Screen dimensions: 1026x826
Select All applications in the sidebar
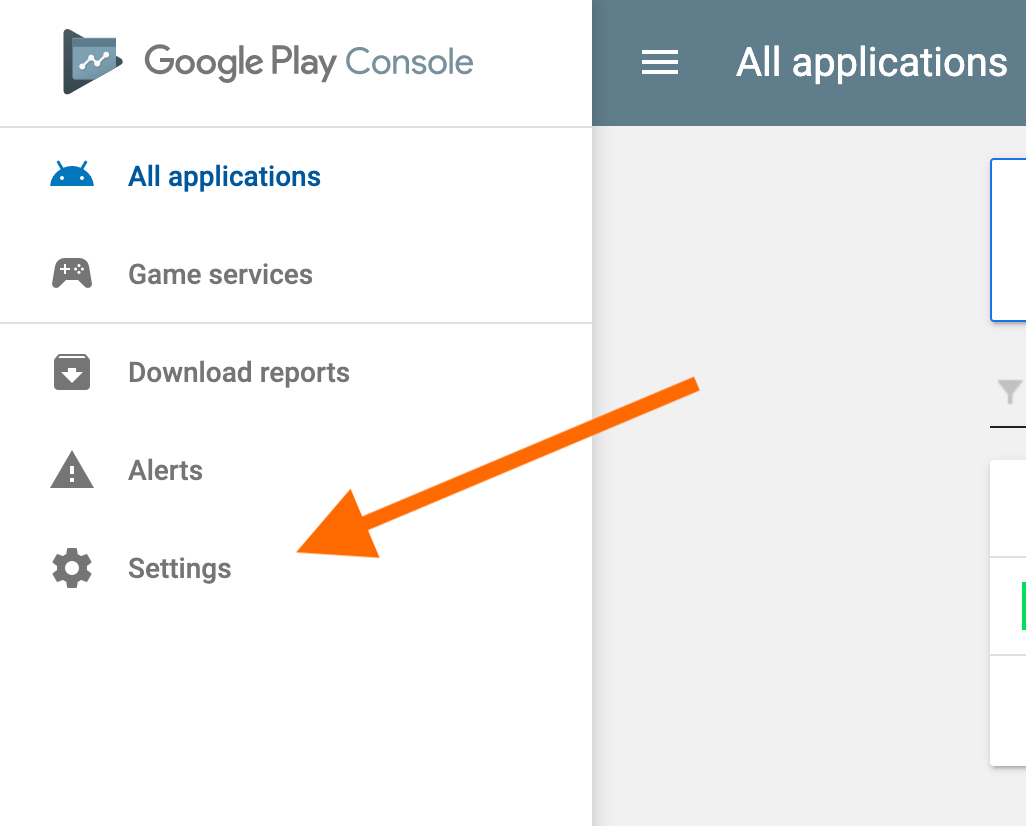pos(224,177)
